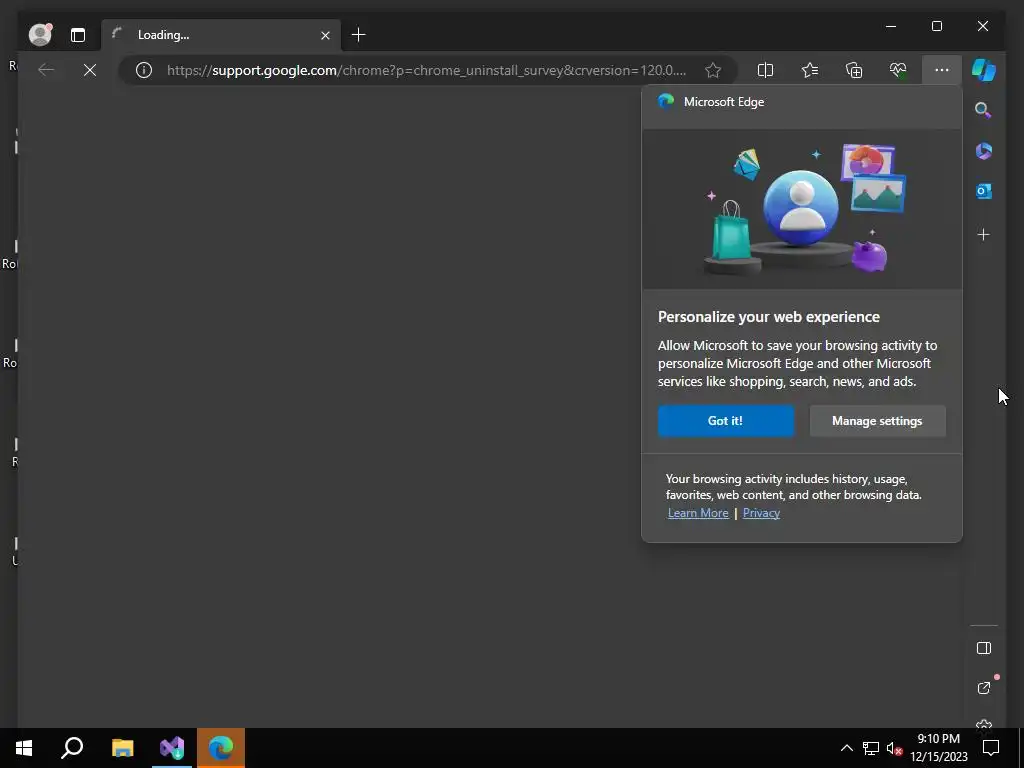The image size is (1024, 768).
Task: Select the Loading... tab
Action: (x=221, y=35)
